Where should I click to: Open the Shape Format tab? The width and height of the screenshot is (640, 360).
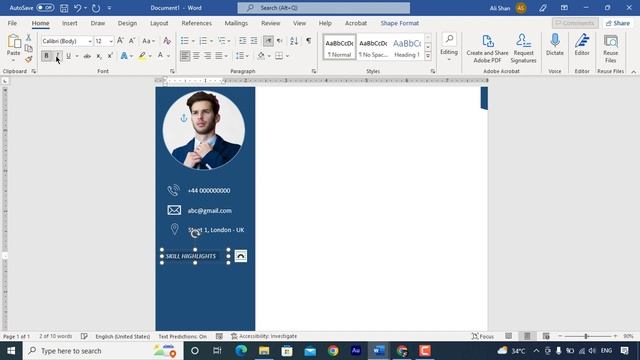(400, 23)
